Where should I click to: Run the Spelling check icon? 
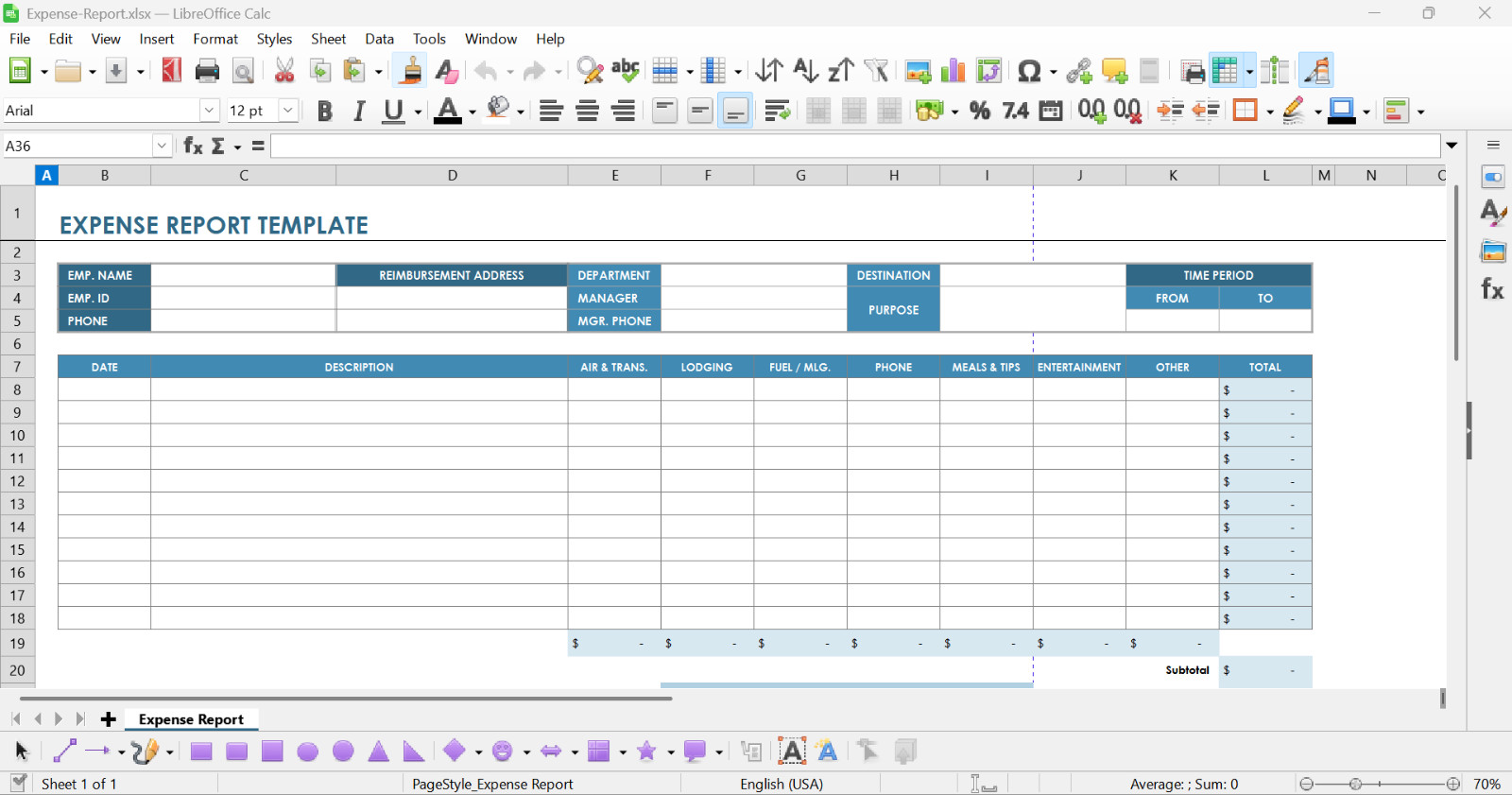coord(626,71)
